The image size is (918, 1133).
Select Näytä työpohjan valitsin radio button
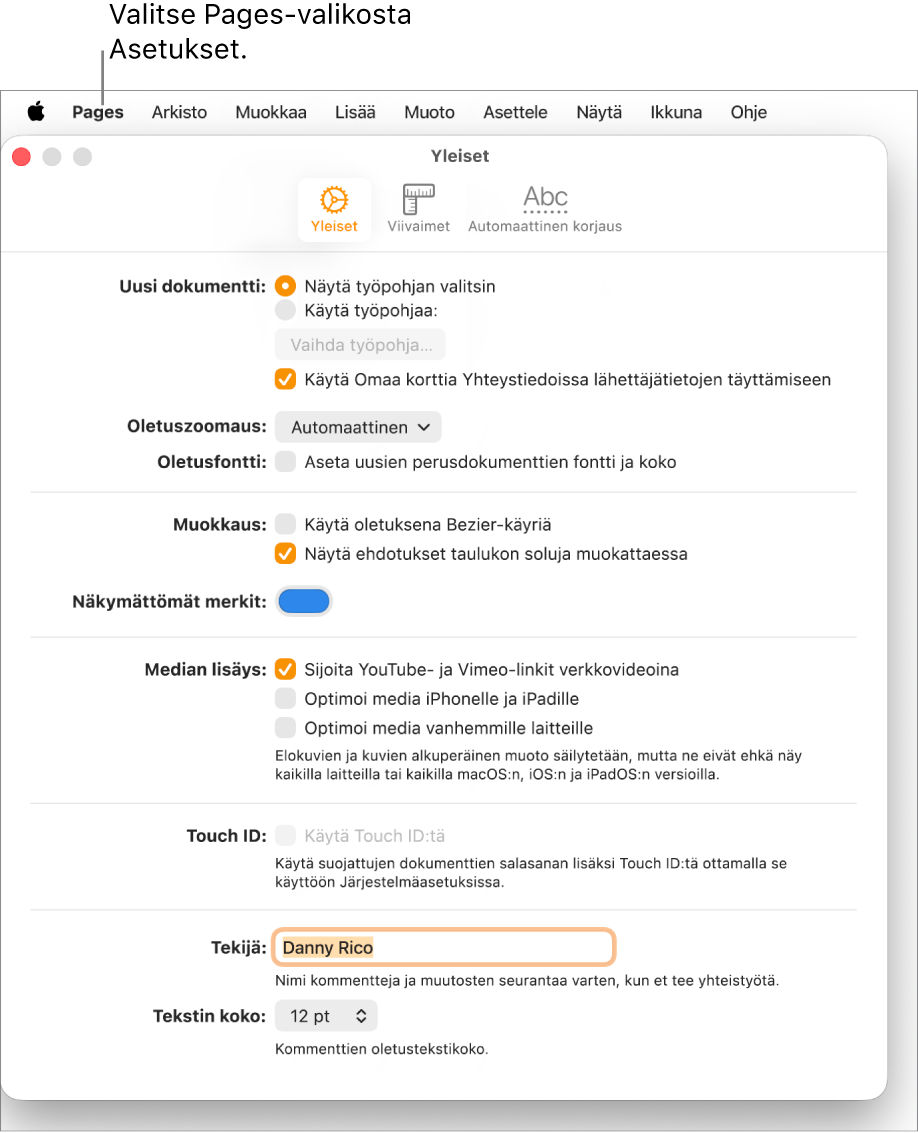[286, 286]
